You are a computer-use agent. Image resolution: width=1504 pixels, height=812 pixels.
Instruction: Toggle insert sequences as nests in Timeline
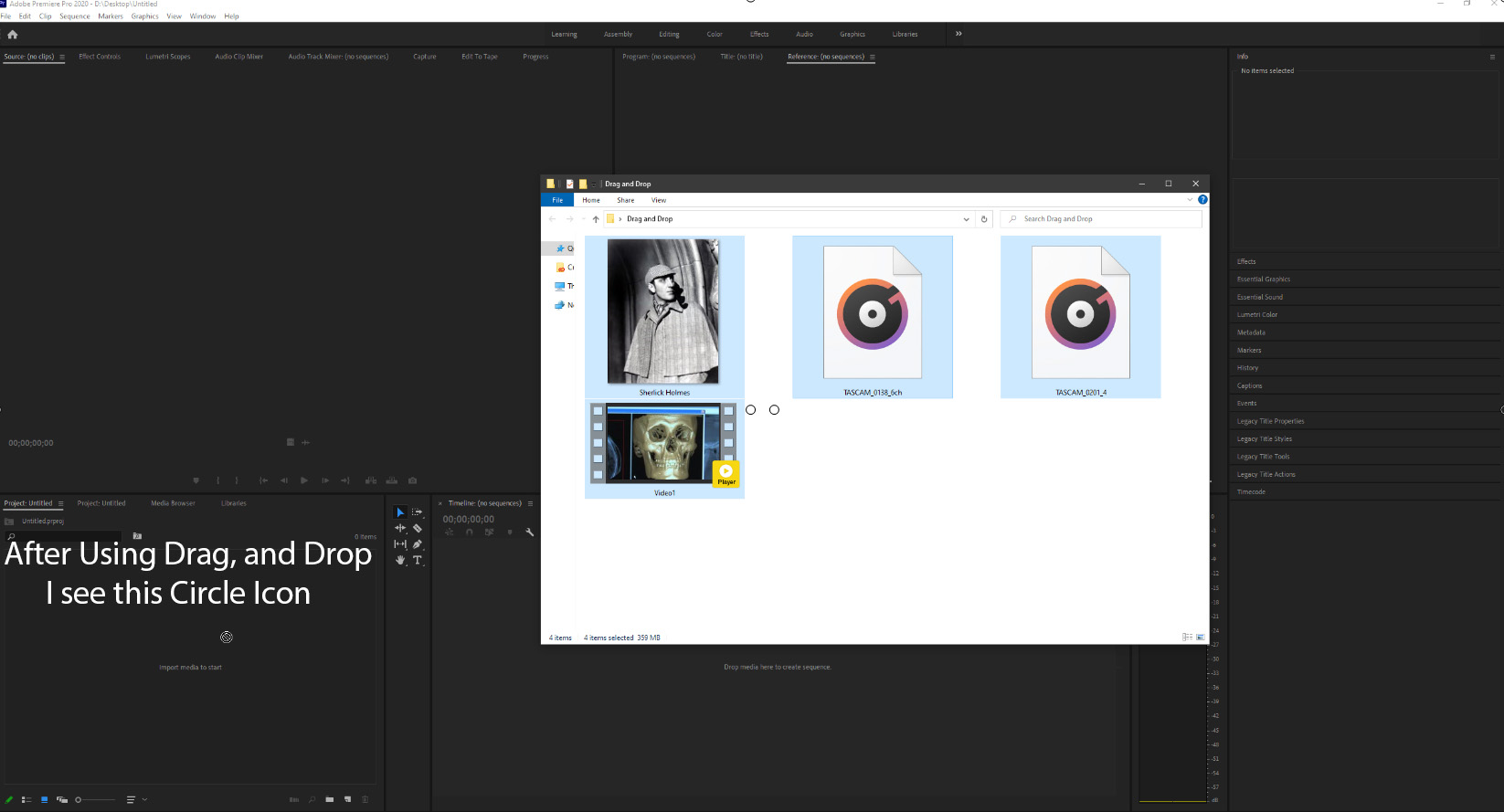point(449,532)
